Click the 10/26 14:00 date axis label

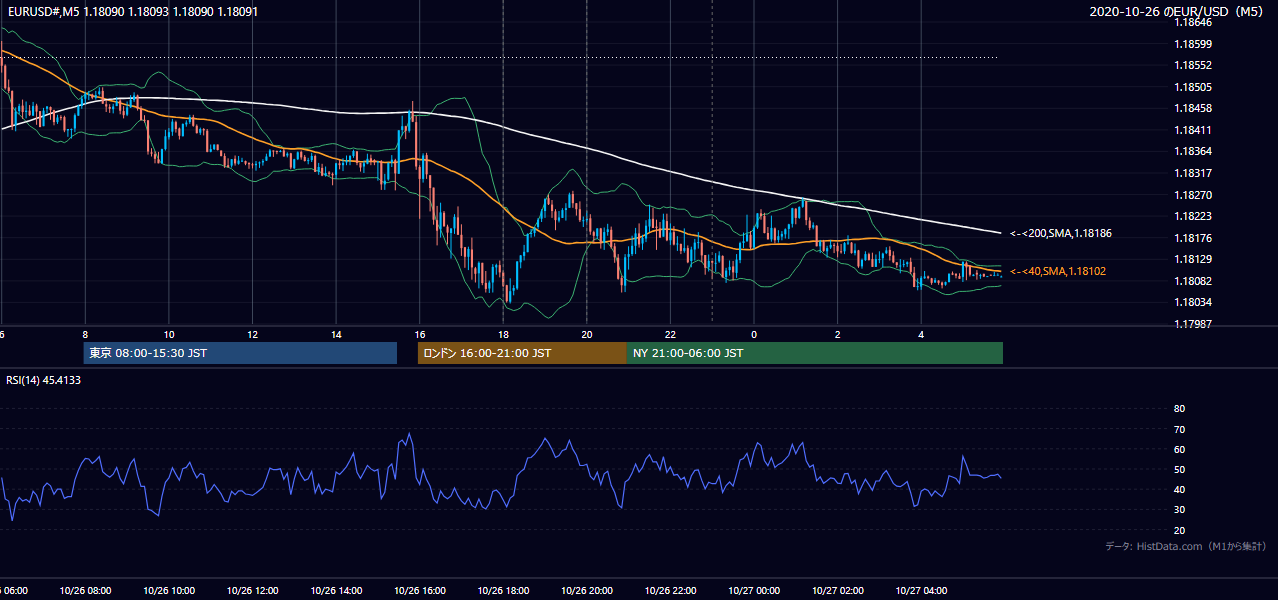pyautogui.click(x=336, y=591)
